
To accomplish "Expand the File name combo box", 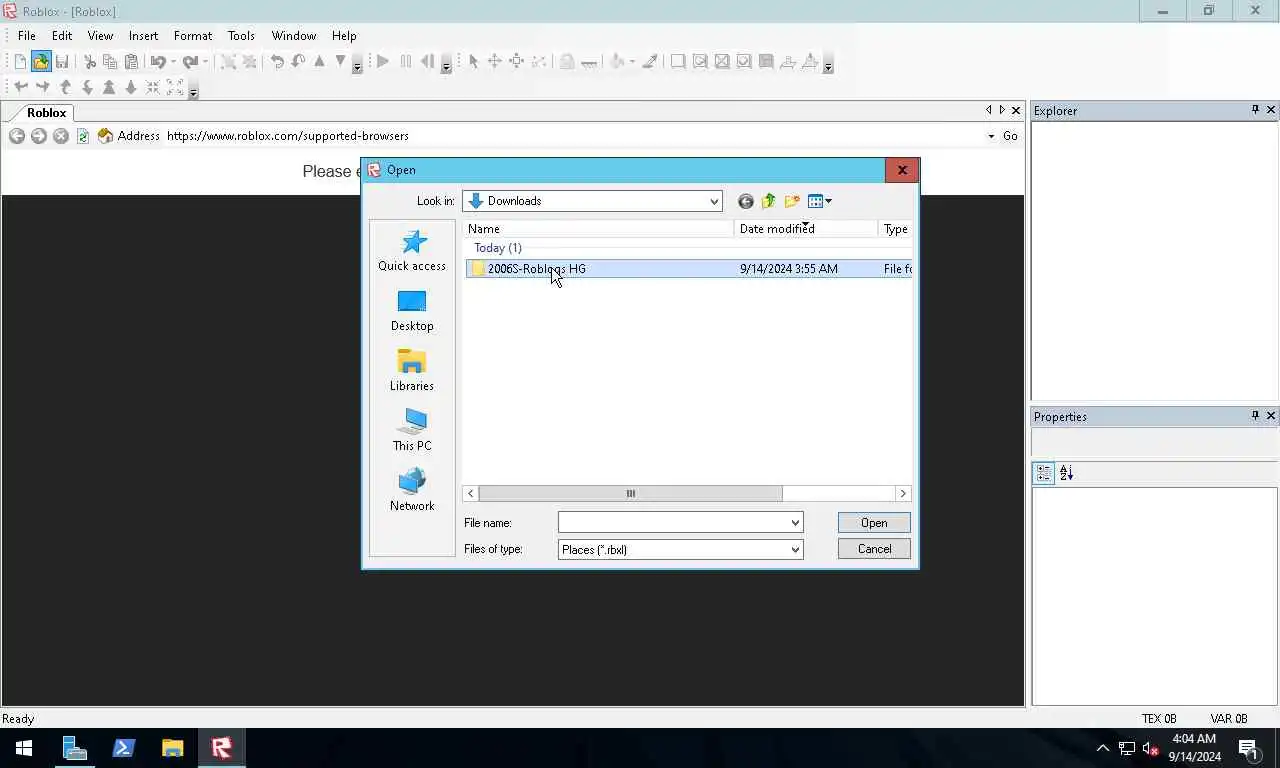I will tap(795, 523).
